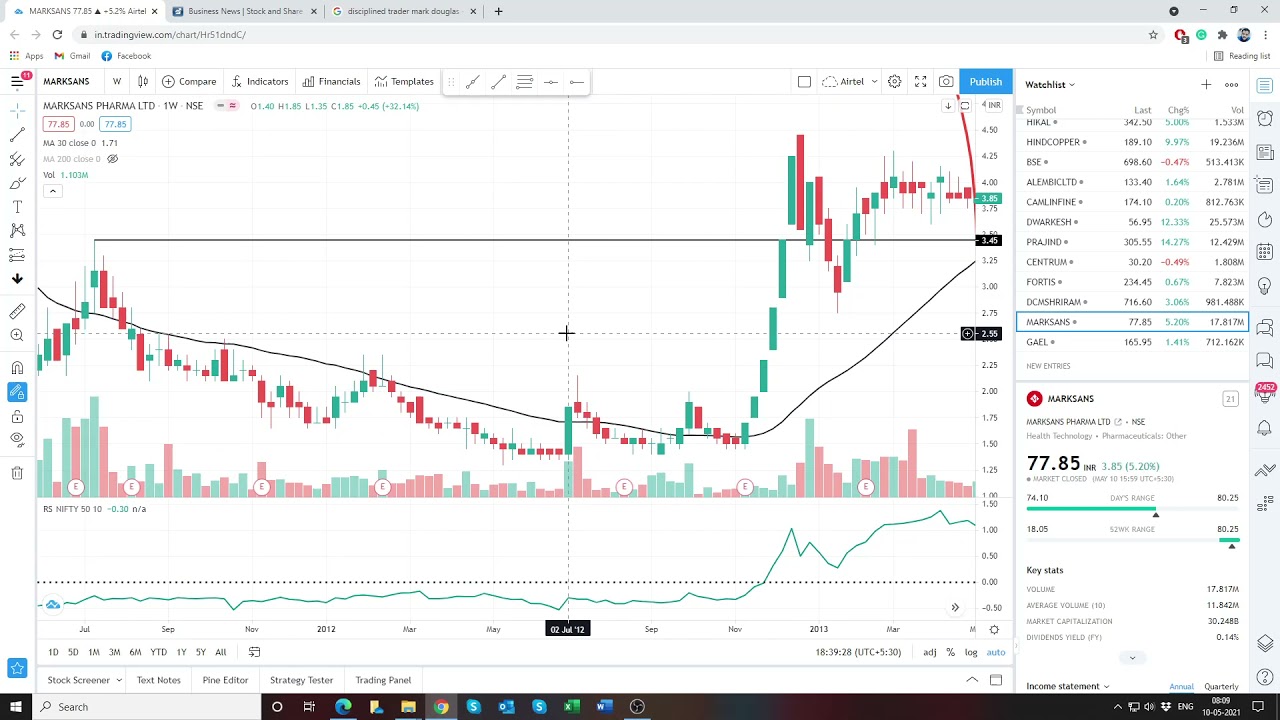Open the watchlist panel icon in right sidebar

(x=1265, y=85)
